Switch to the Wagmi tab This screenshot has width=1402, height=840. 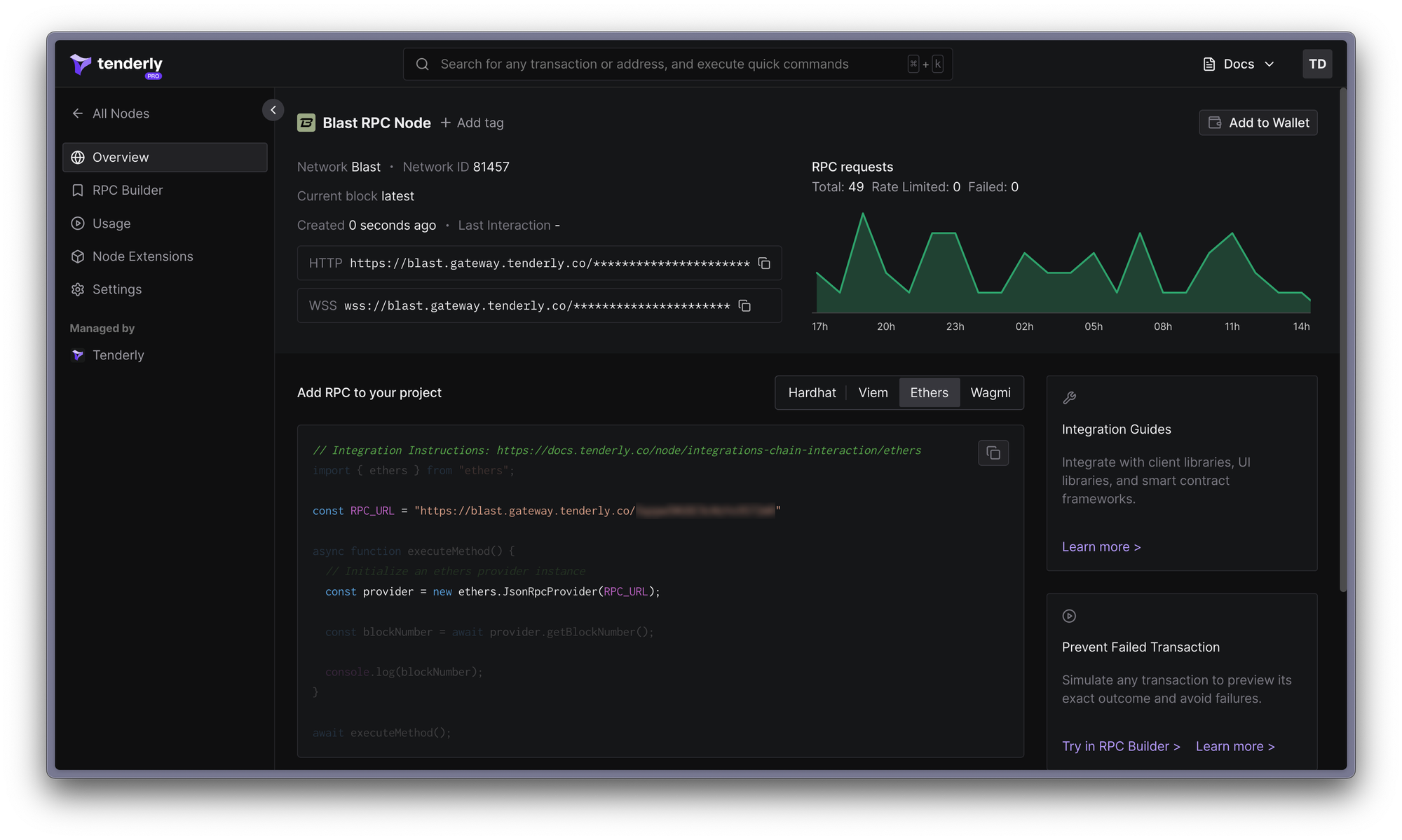990,393
